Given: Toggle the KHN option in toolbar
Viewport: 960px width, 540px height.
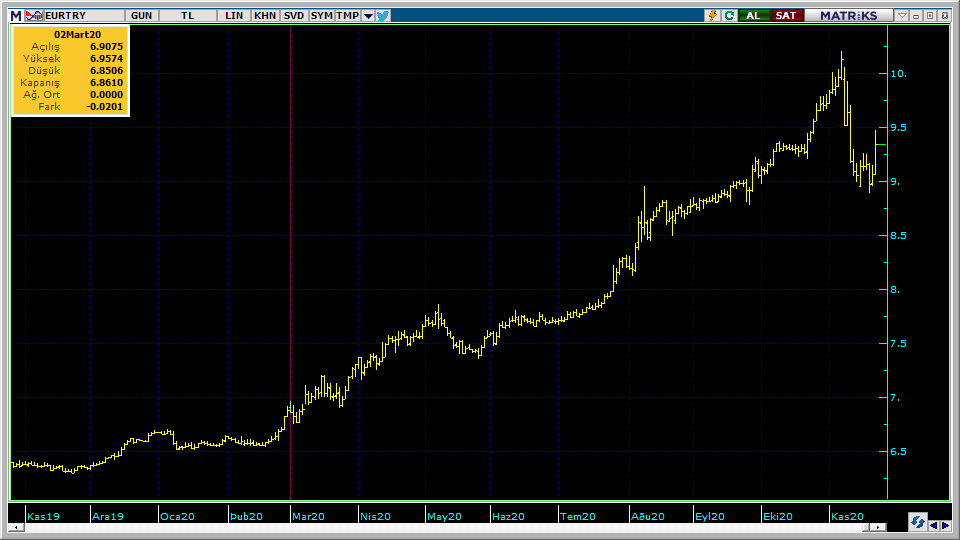Looking at the screenshot, I should [265, 16].
